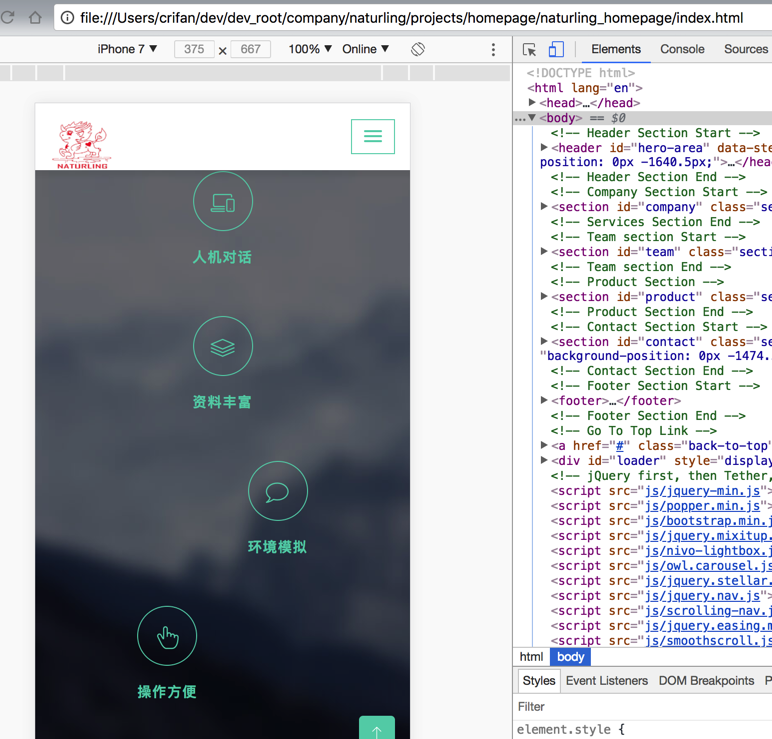Image resolution: width=772 pixels, height=739 pixels.
Task: Open the Online throttling dropdown
Action: pyautogui.click(x=366, y=49)
